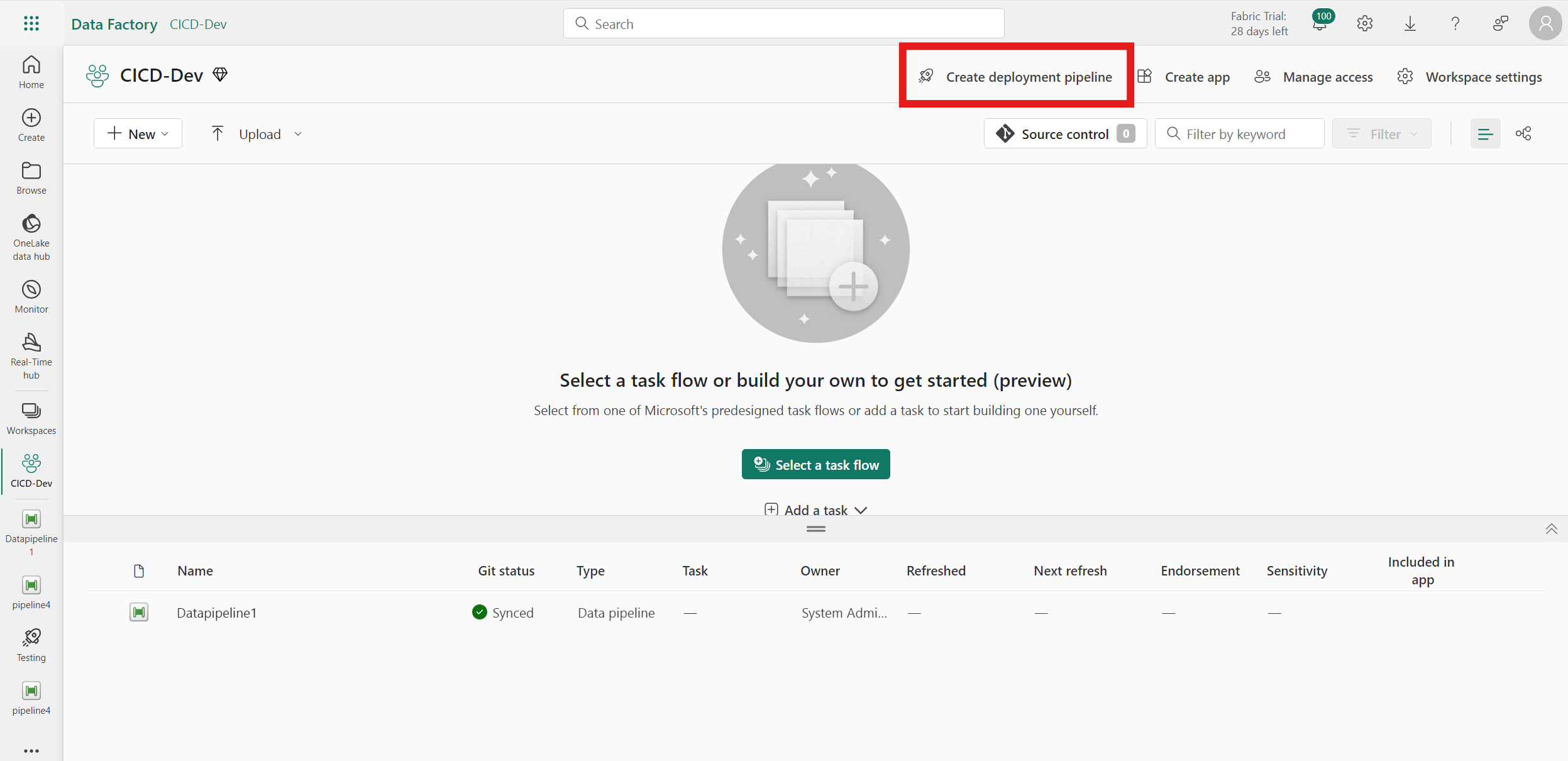Open Workspaces list
This screenshot has height=761, width=1568.
coord(31,419)
